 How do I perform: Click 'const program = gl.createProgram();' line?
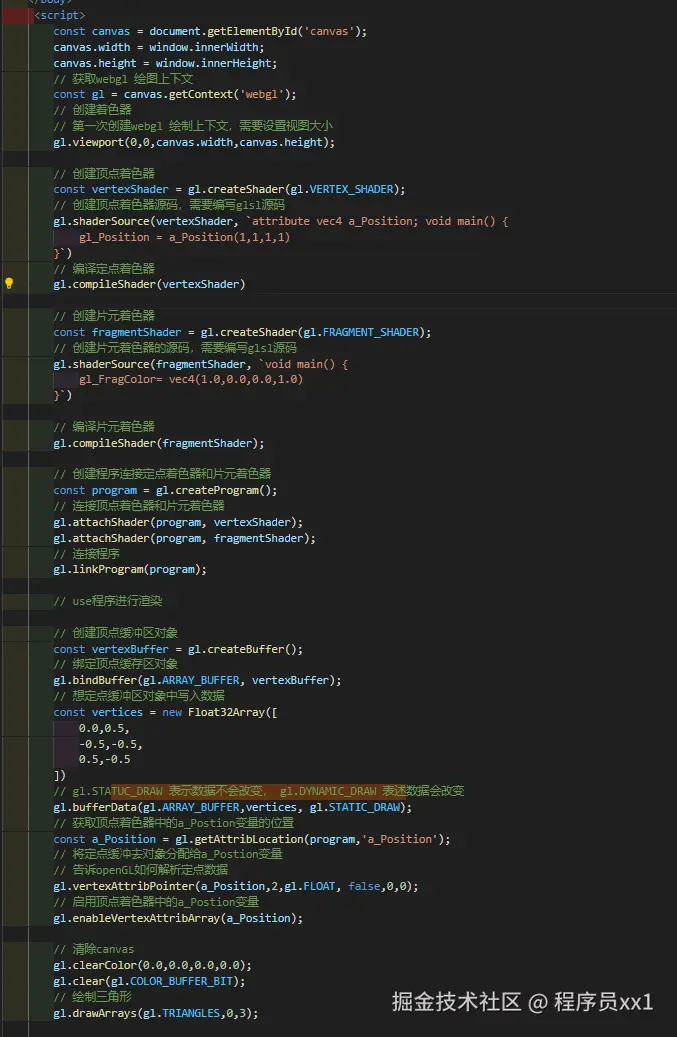click(x=165, y=490)
